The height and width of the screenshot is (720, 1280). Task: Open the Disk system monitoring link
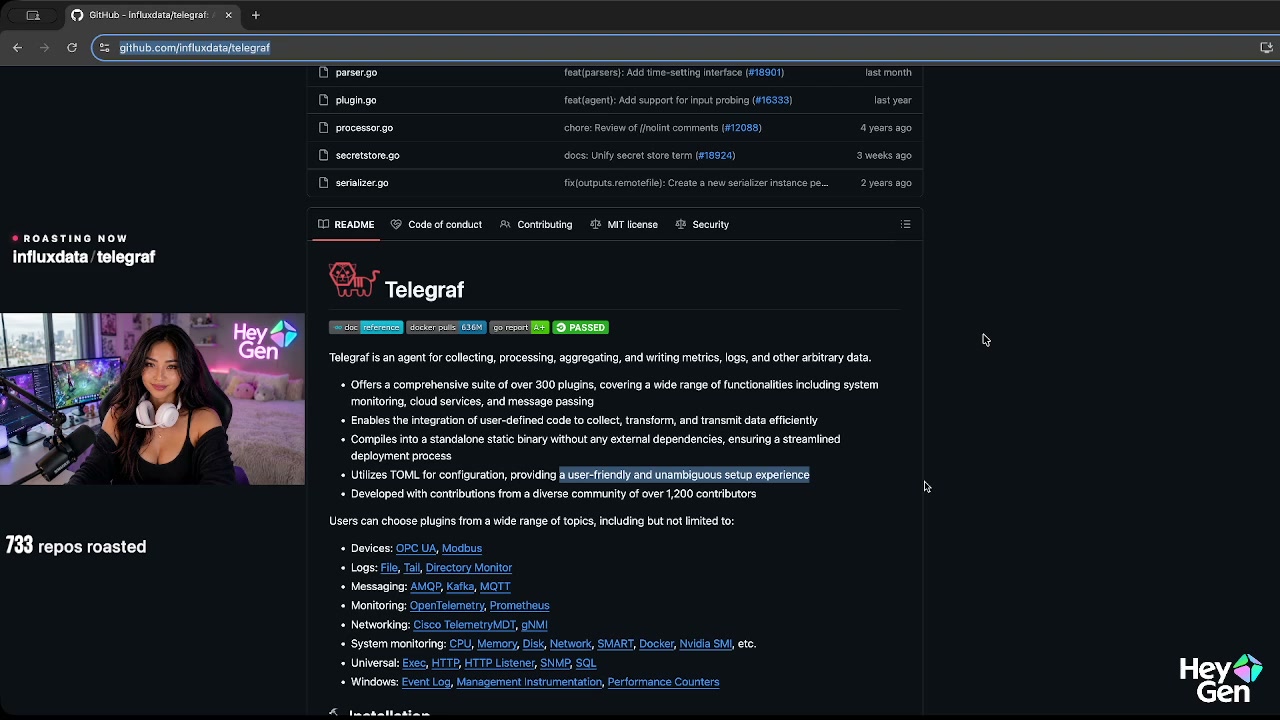tap(533, 644)
